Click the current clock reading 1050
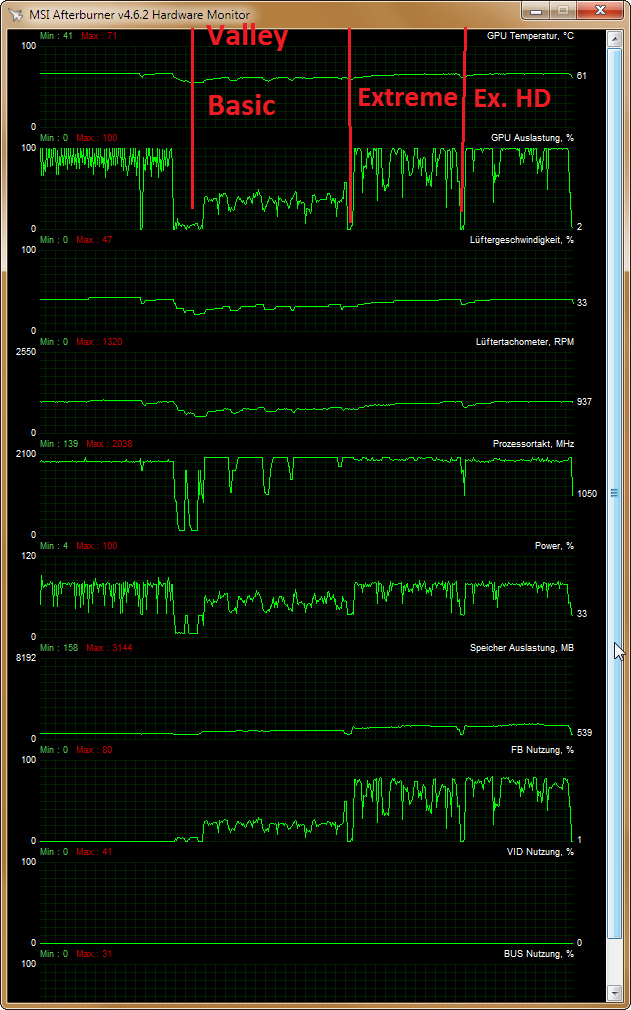 click(x=587, y=494)
